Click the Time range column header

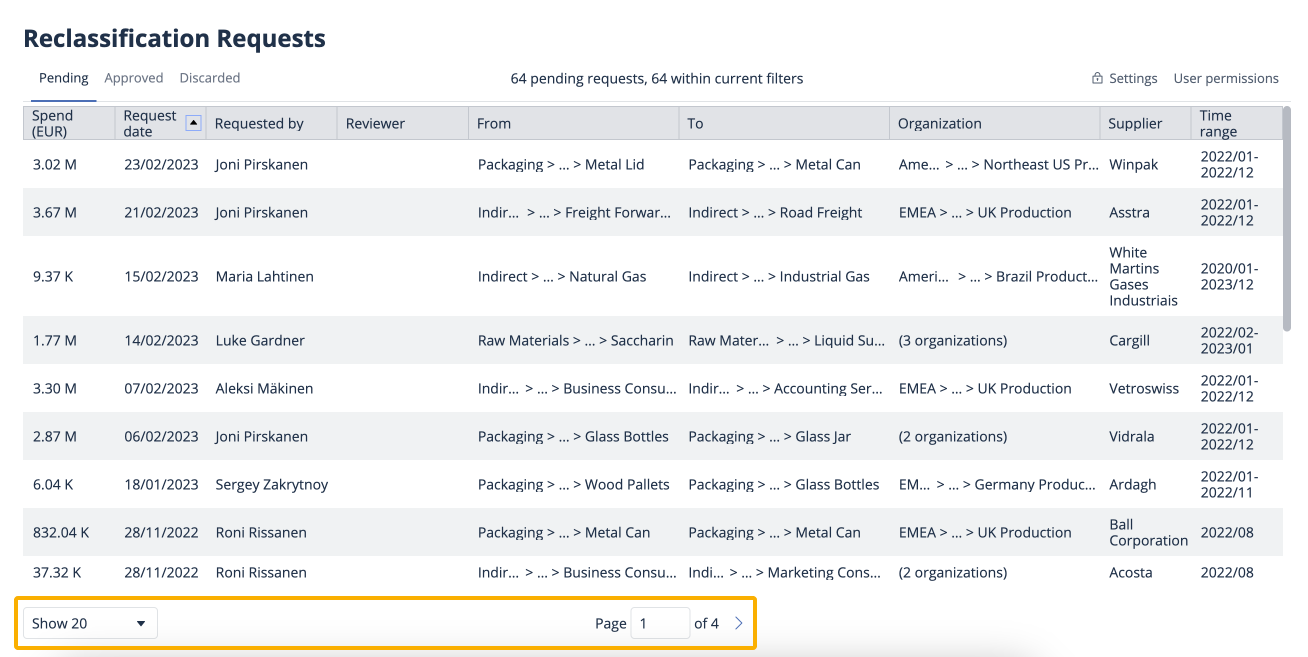[1217, 123]
